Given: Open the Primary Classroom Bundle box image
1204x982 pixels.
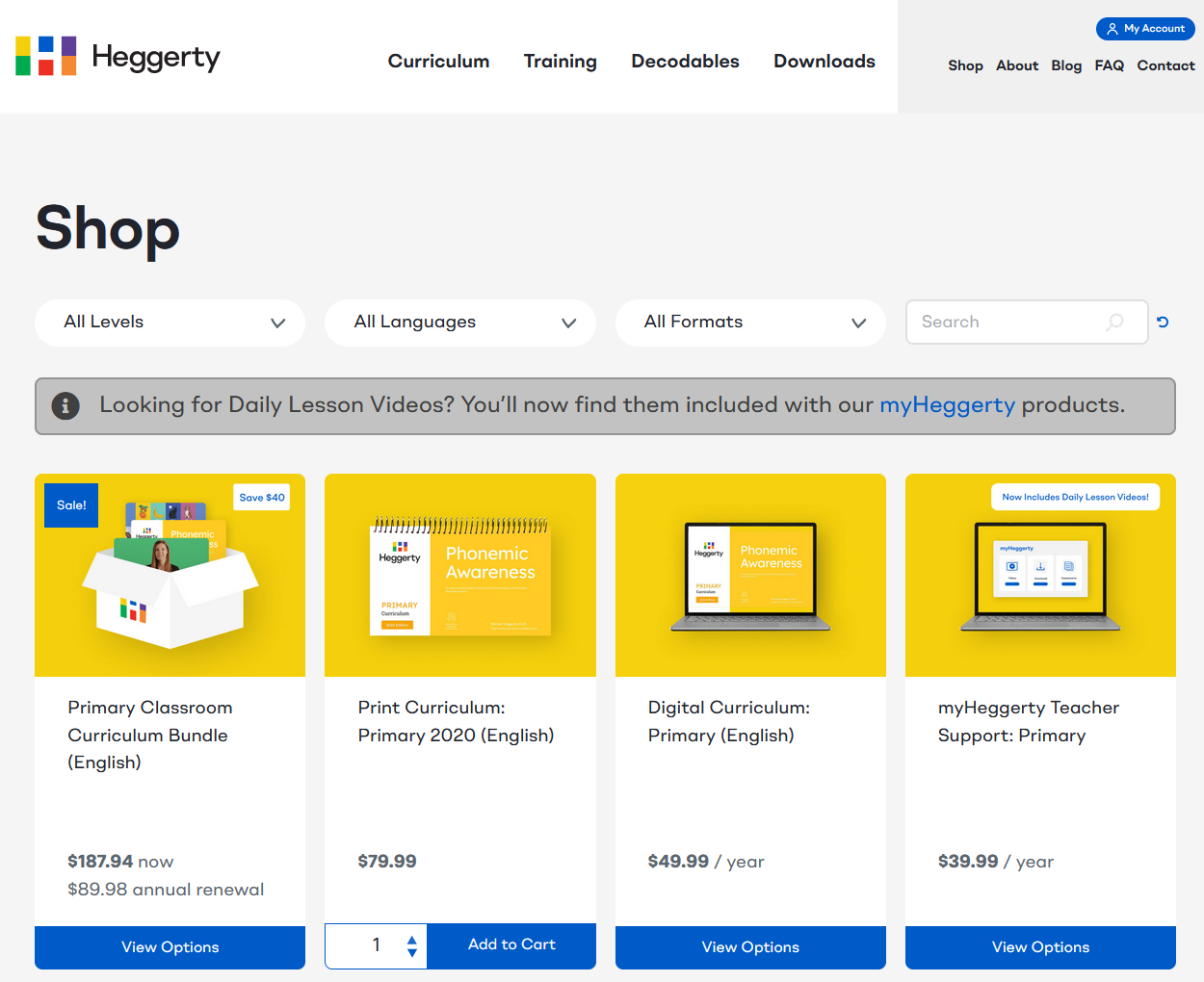Looking at the screenshot, I should tap(170, 575).
